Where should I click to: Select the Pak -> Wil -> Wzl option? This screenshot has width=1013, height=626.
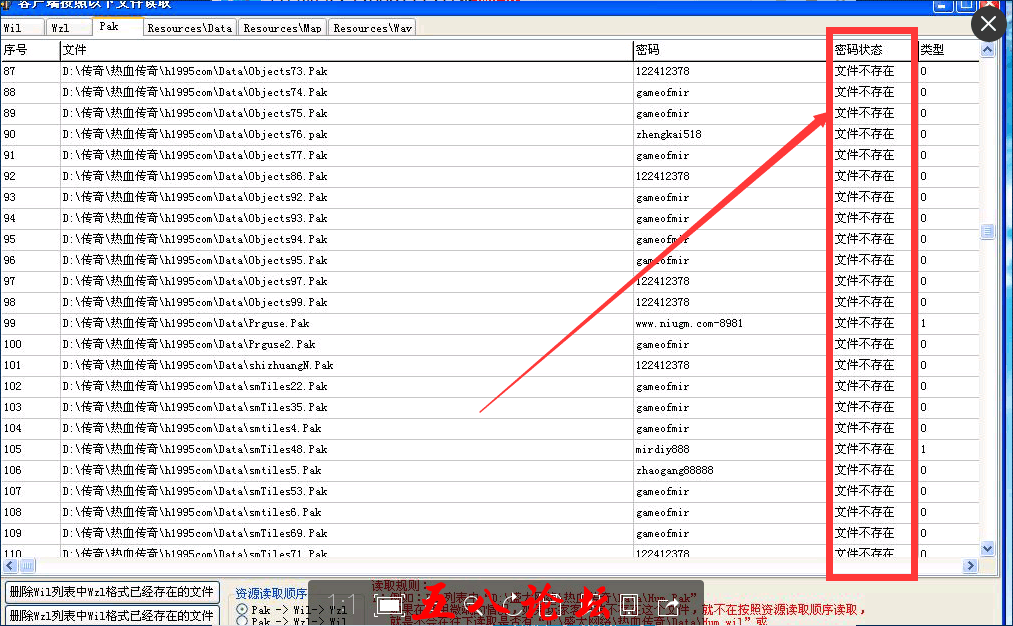pos(242,608)
